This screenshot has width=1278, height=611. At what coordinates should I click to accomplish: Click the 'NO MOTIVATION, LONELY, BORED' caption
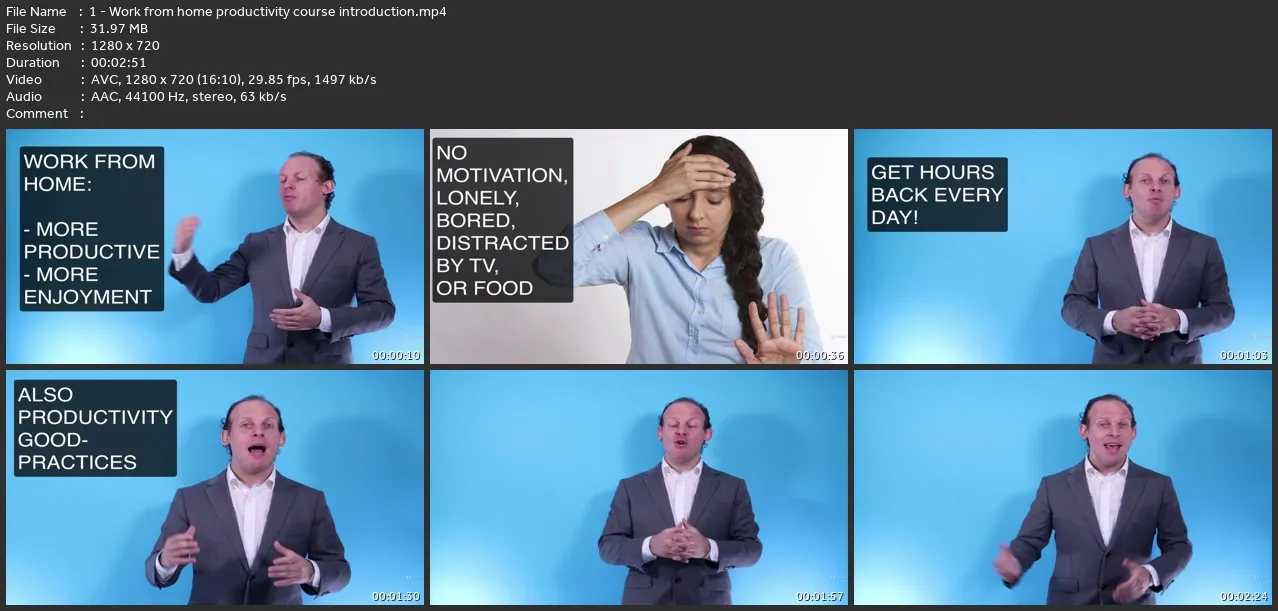pos(502,220)
